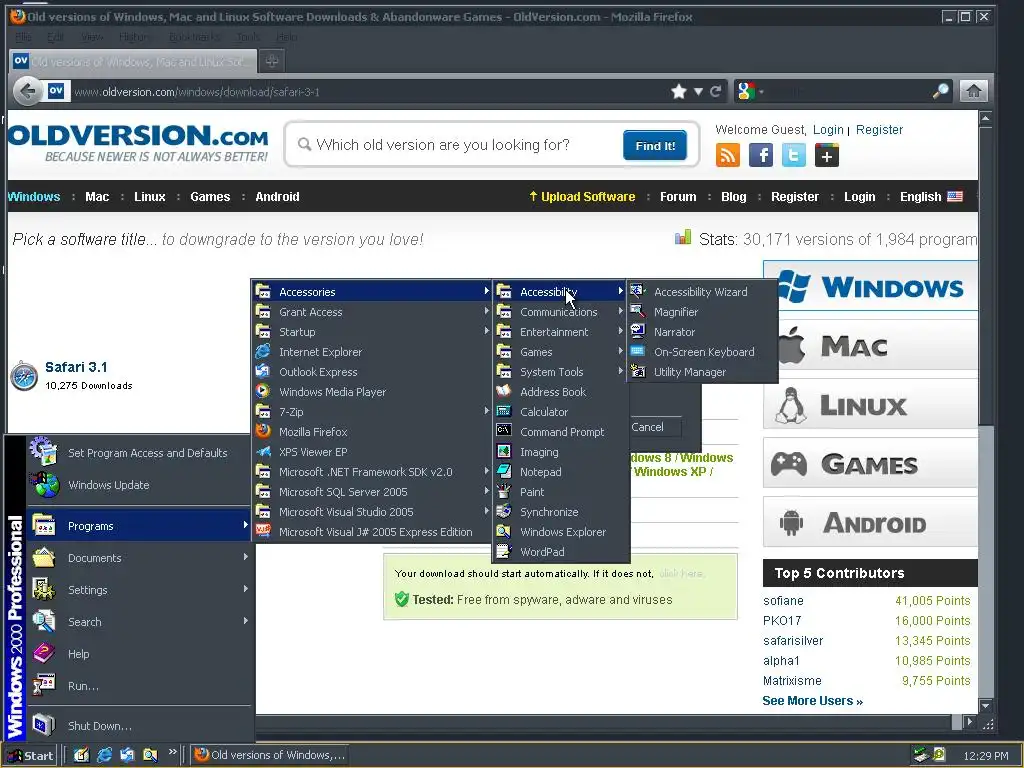This screenshot has height=768, width=1024.
Task: Click the Windows Explorer icon in Accessories
Action: [x=504, y=531]
